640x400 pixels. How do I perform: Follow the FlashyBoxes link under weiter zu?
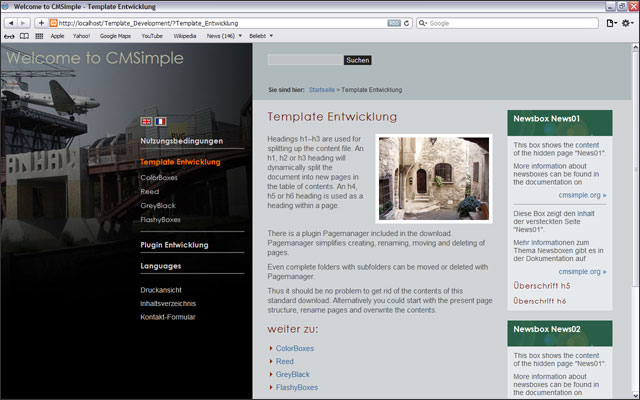coord(297,388)
